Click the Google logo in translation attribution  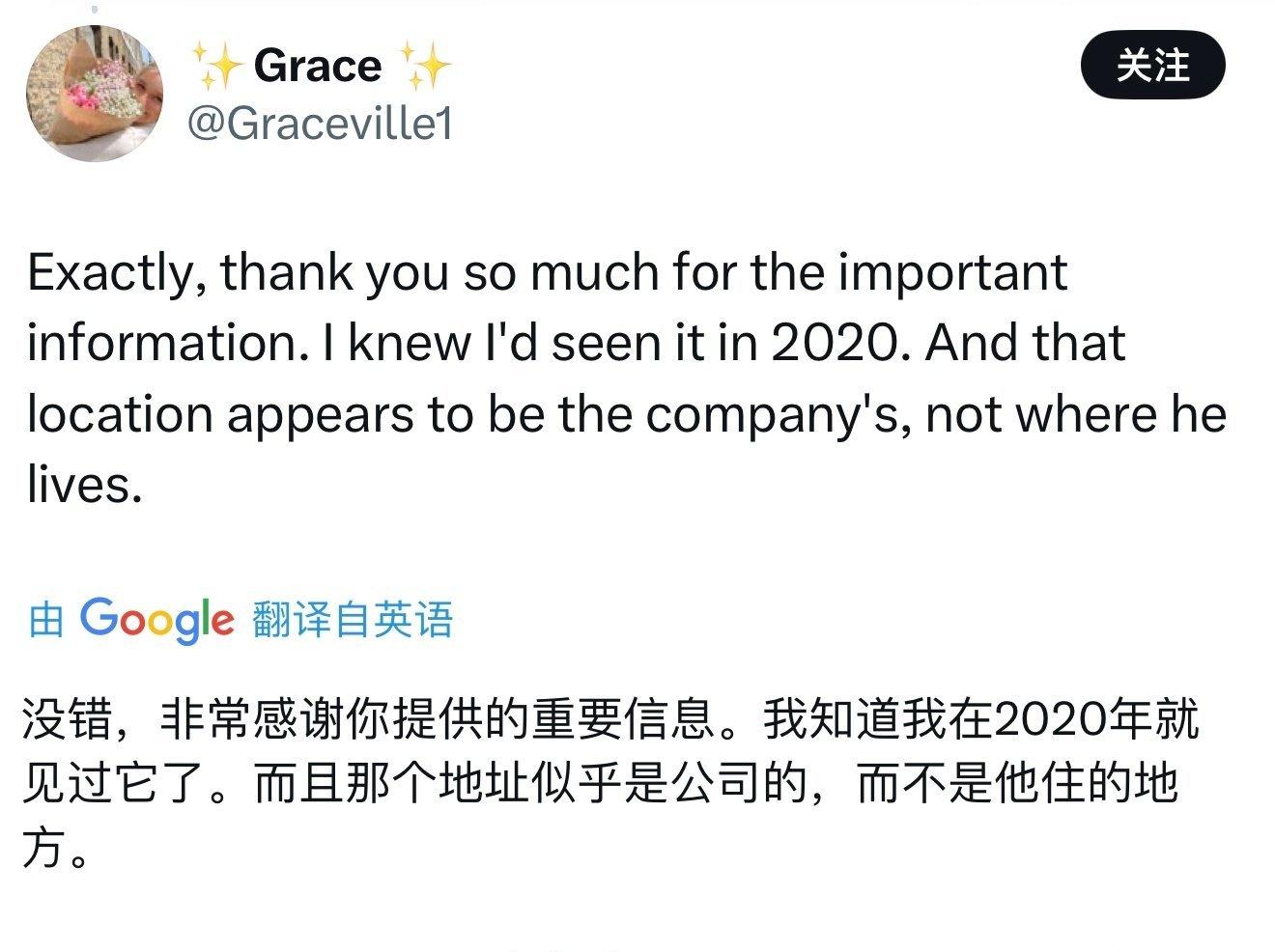156,619
